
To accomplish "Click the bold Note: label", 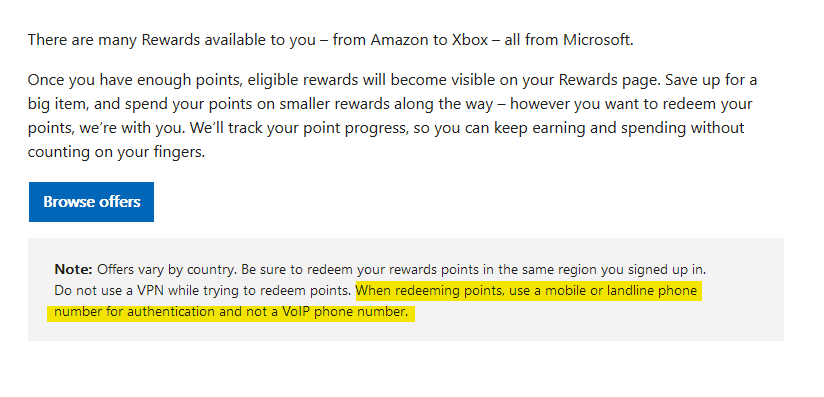I will tap(74, 270).
